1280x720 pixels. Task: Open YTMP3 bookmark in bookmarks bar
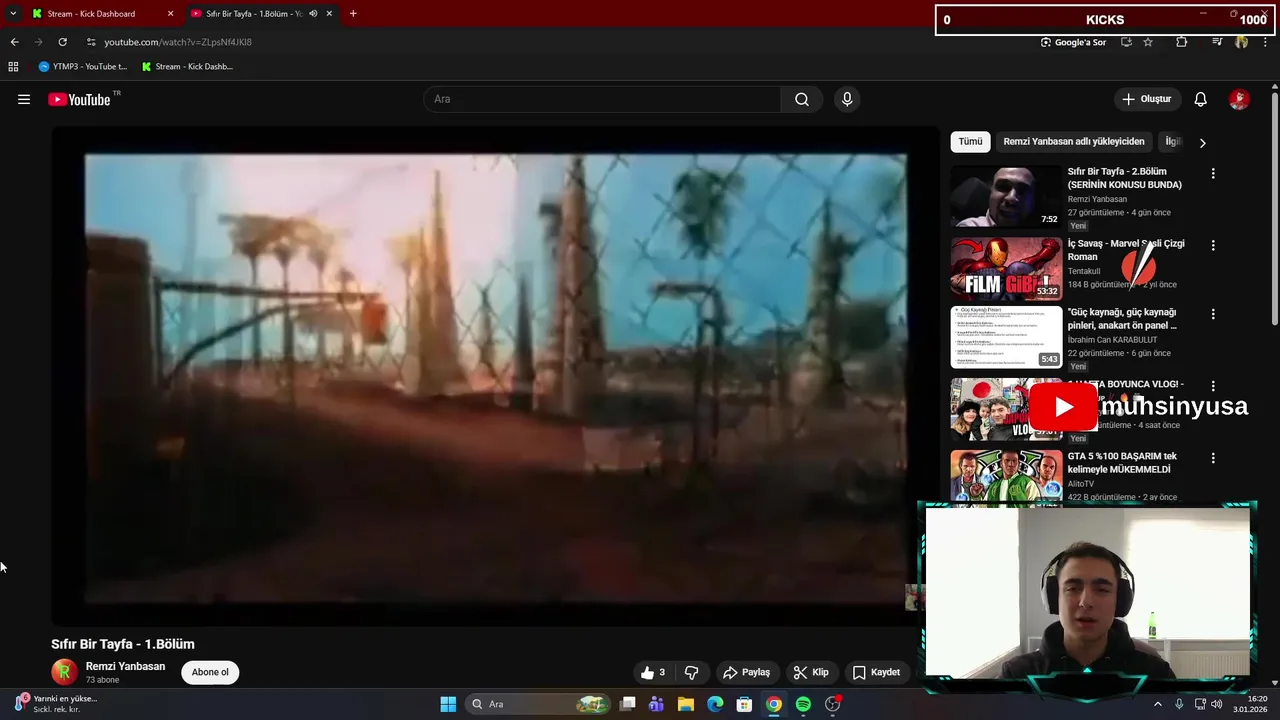[x=84, y=67]
